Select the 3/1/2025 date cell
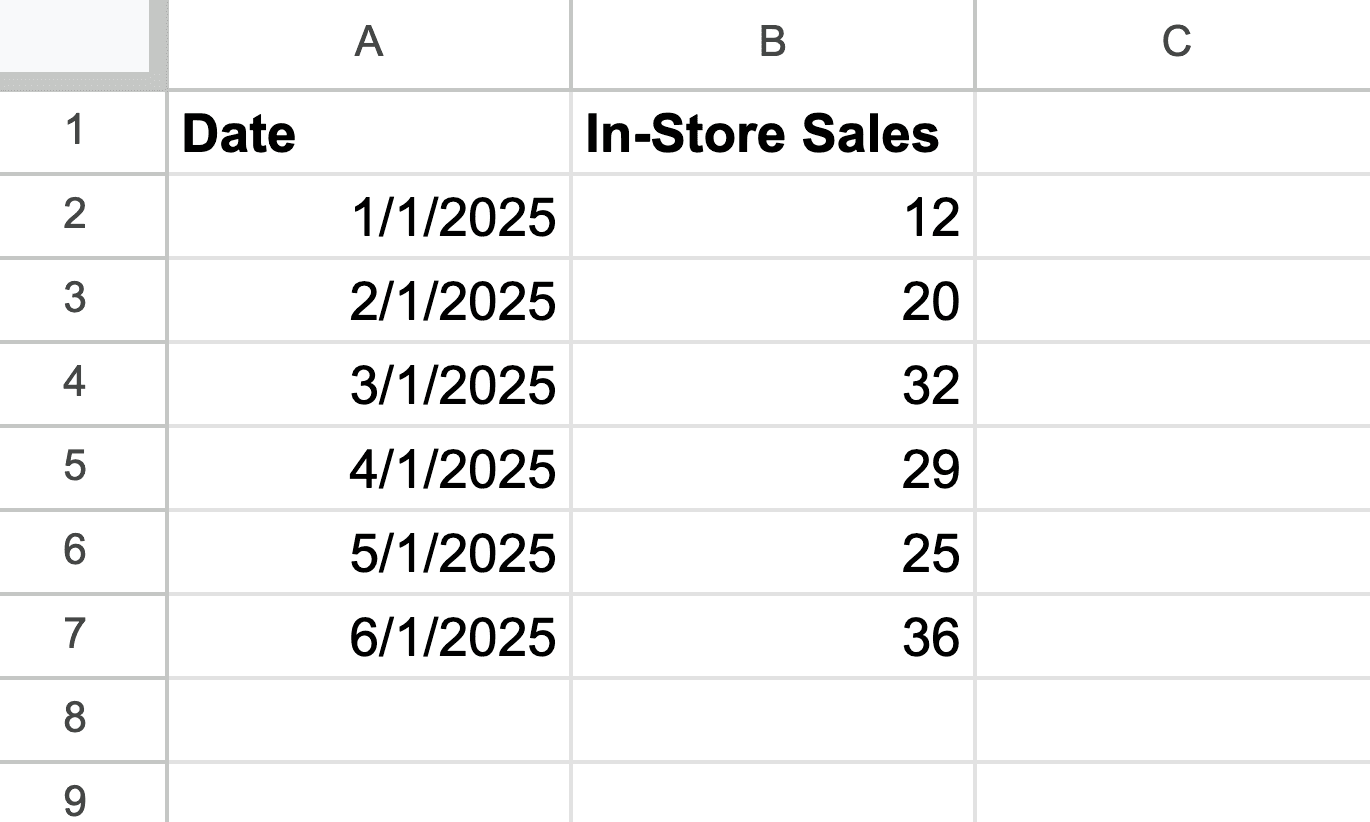This screenshot has height=822, width=1370. click(x=369, y=385)
